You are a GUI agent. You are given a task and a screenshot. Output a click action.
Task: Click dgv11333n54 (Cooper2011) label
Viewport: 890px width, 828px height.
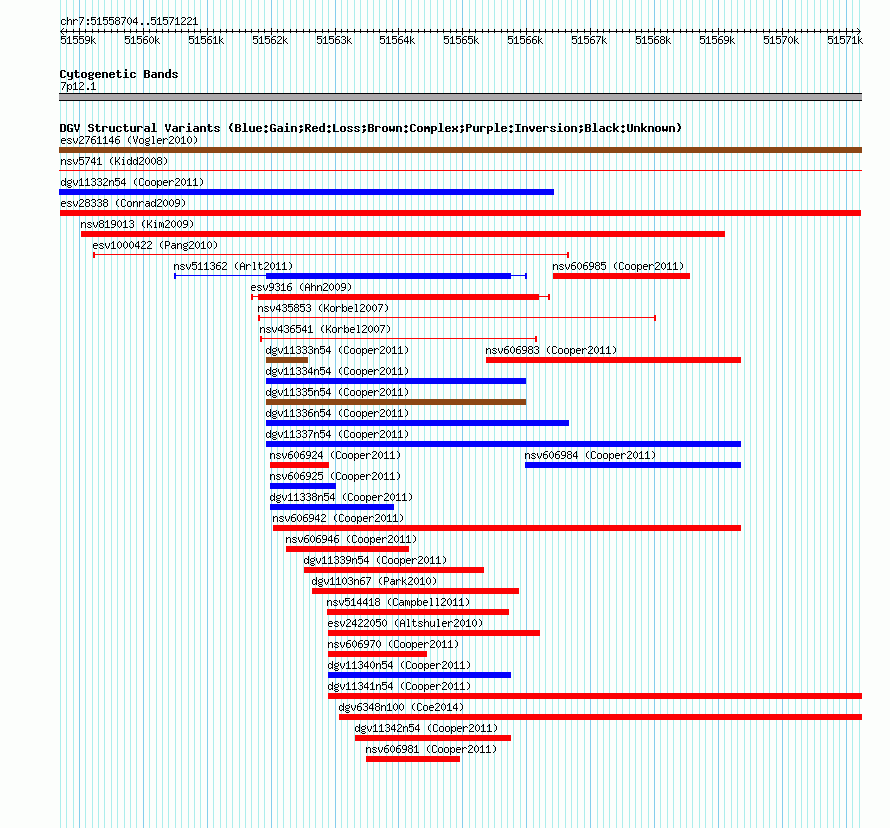(337, 350)
